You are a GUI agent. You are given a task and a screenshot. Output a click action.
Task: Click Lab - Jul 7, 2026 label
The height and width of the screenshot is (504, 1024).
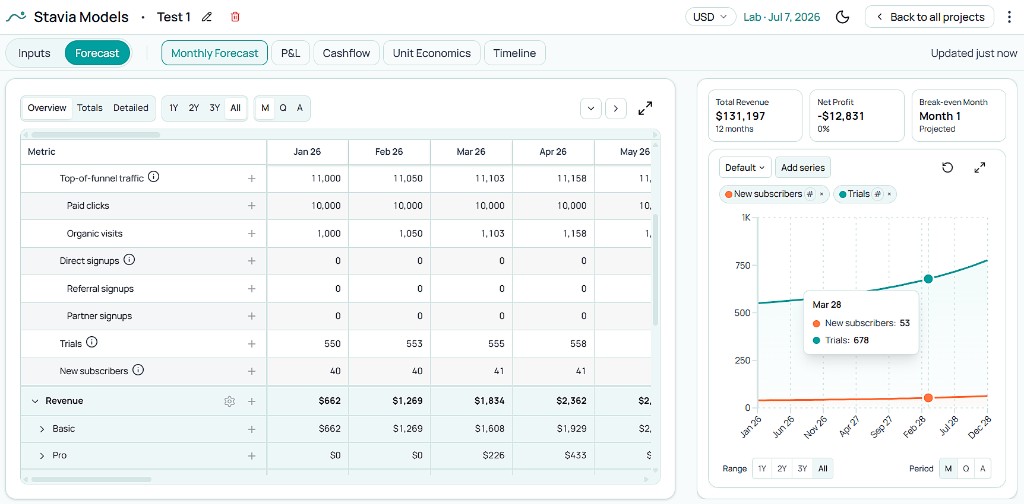click(x=782, y=17)
